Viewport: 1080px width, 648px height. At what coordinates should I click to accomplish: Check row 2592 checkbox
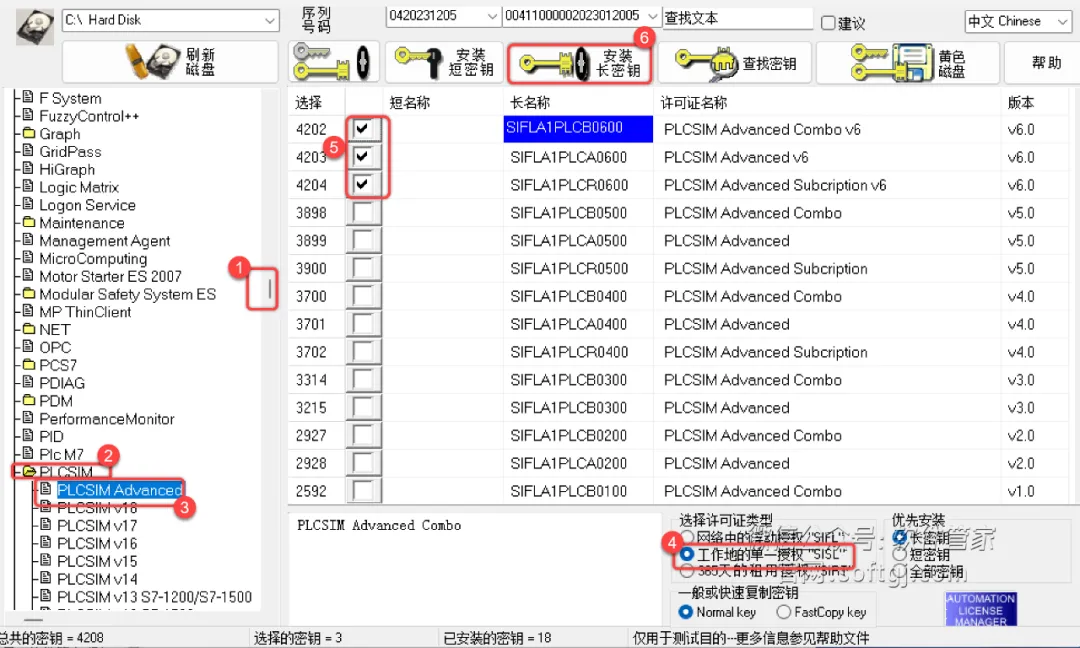tap(362, 490)
